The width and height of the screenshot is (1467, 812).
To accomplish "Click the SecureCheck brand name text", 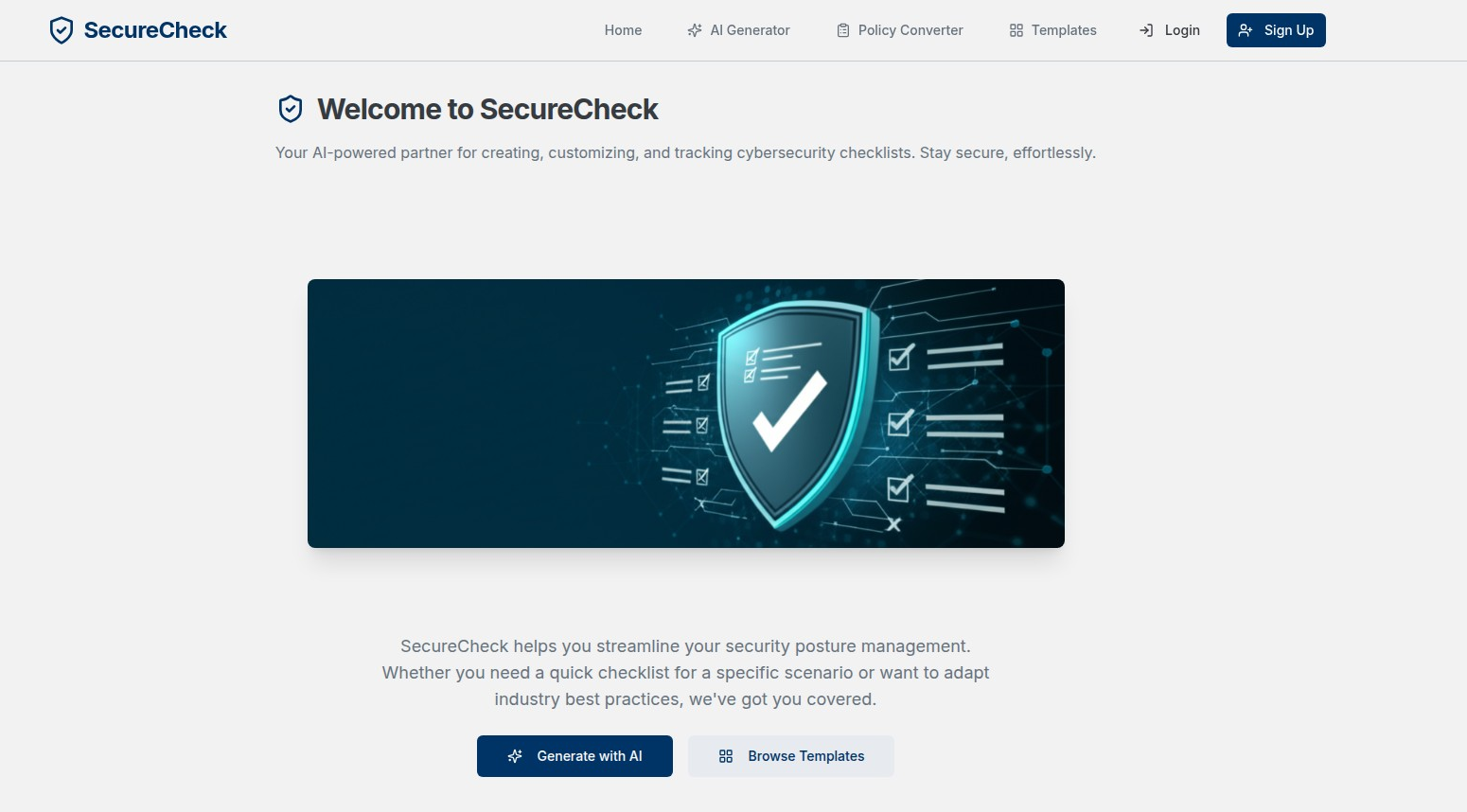I will (155, 30).
